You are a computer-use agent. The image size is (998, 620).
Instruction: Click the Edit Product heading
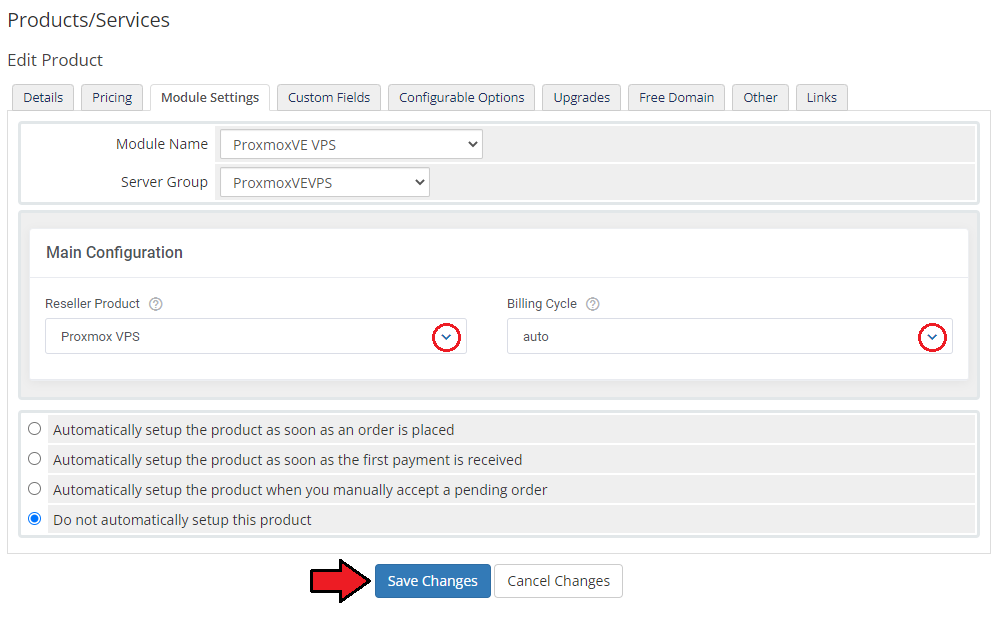(x=55, y=60)
